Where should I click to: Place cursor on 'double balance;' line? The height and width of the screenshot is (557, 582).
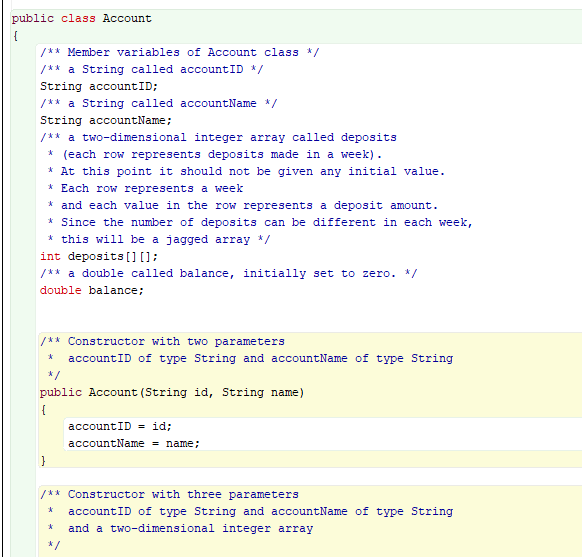(92, 291)
